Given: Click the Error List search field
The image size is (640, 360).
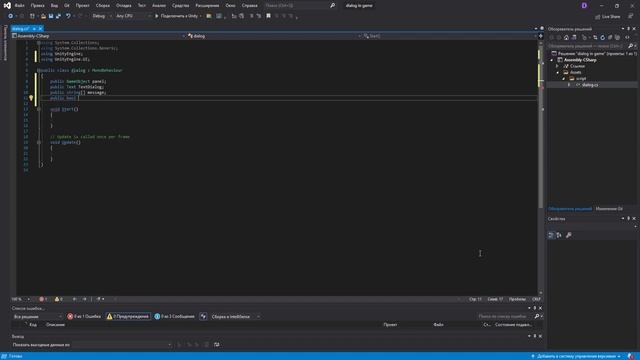Looking at the screenshot, I should pyautogui.click(x=504, y=316).
